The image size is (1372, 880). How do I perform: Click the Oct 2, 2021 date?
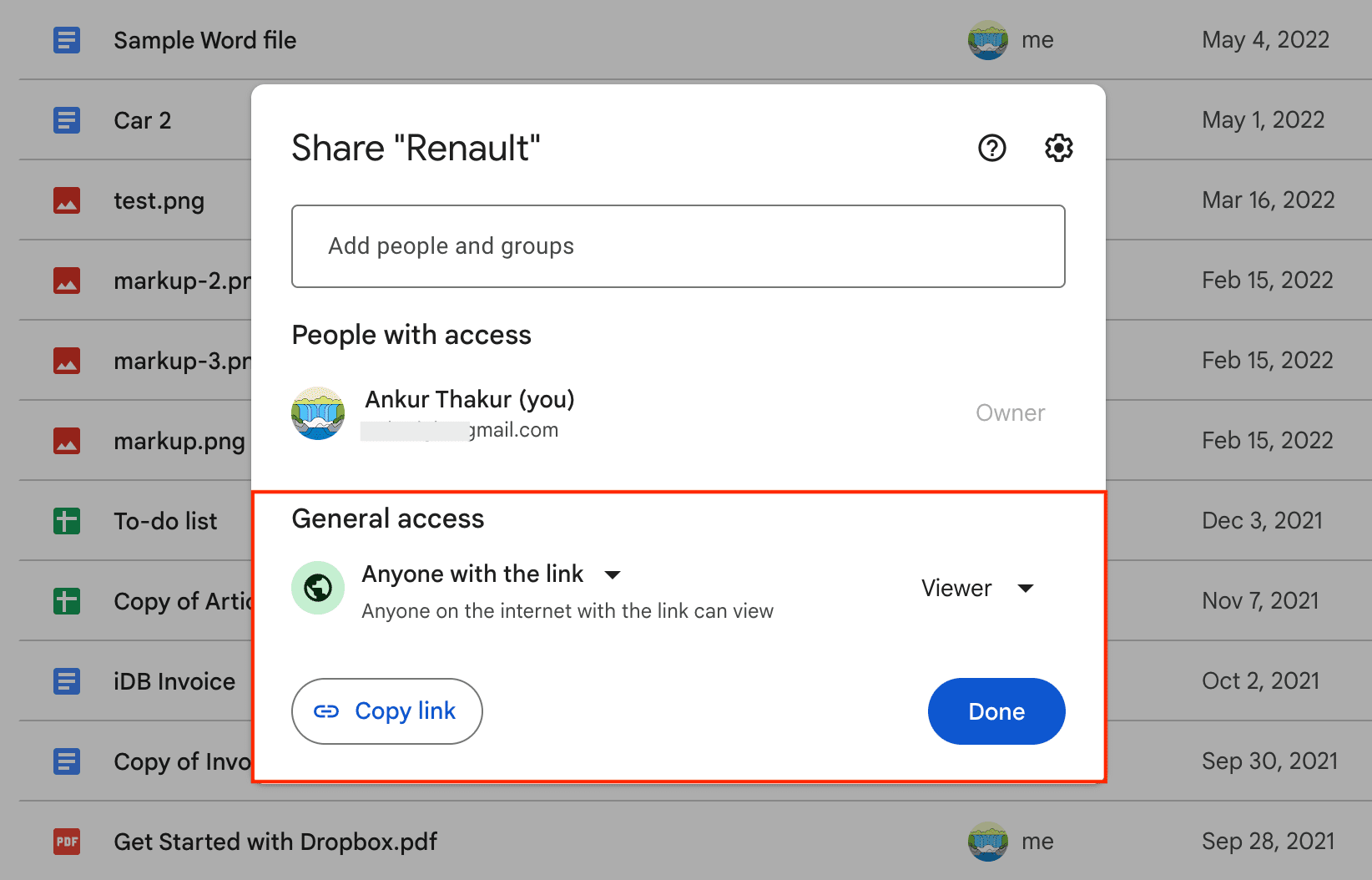click(x=1261, y=681)
